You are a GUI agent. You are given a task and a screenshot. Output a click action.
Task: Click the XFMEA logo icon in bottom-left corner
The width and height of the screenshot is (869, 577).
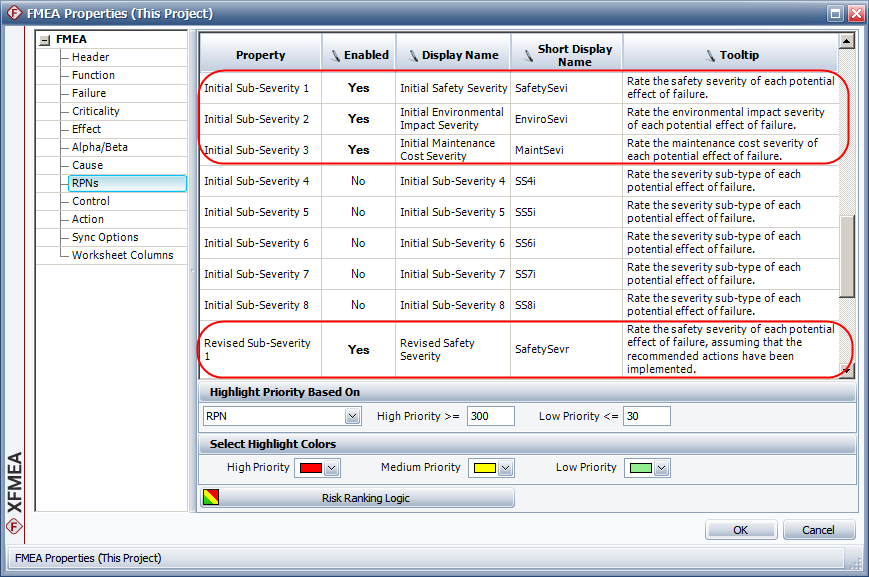15,526
